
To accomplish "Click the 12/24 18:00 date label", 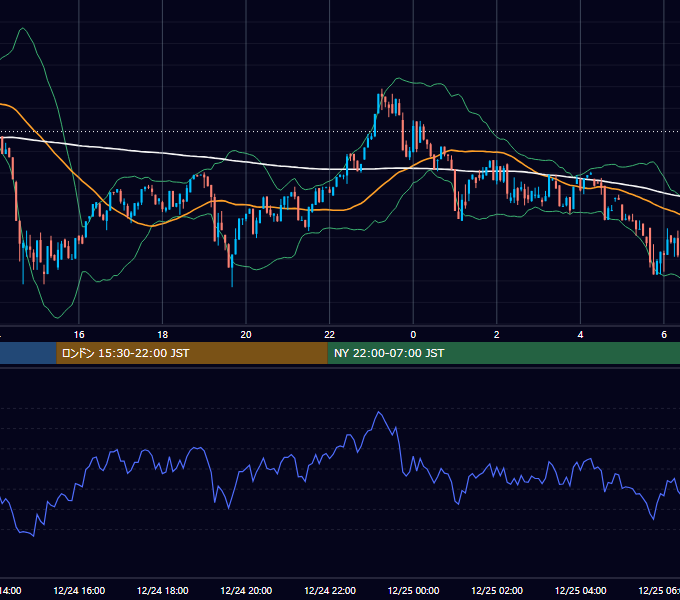I will [163, 591].
